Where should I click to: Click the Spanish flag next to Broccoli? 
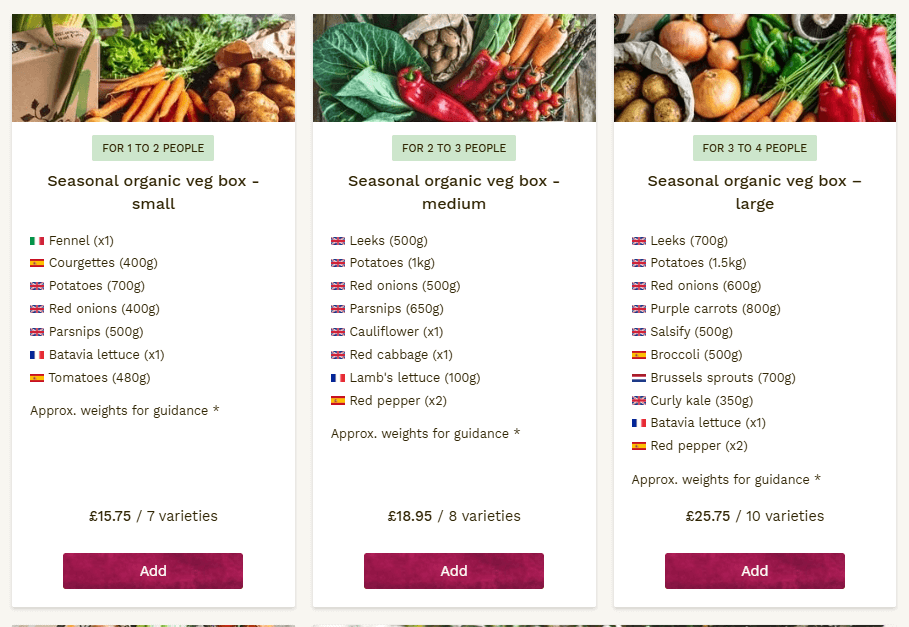pyautogui.click(x=639, y=355)
